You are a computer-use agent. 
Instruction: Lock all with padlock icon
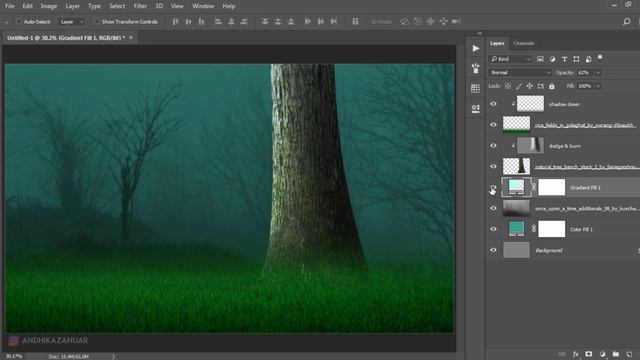(x=551, y=86)
